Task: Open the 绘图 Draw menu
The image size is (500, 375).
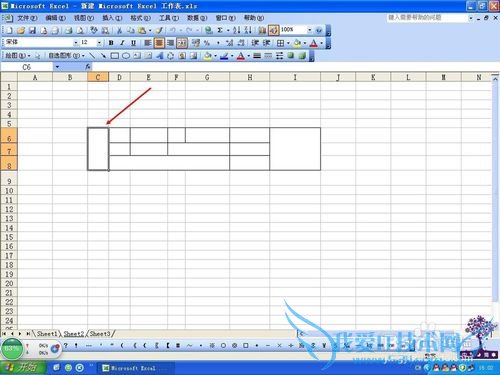Action: point(17,56)
